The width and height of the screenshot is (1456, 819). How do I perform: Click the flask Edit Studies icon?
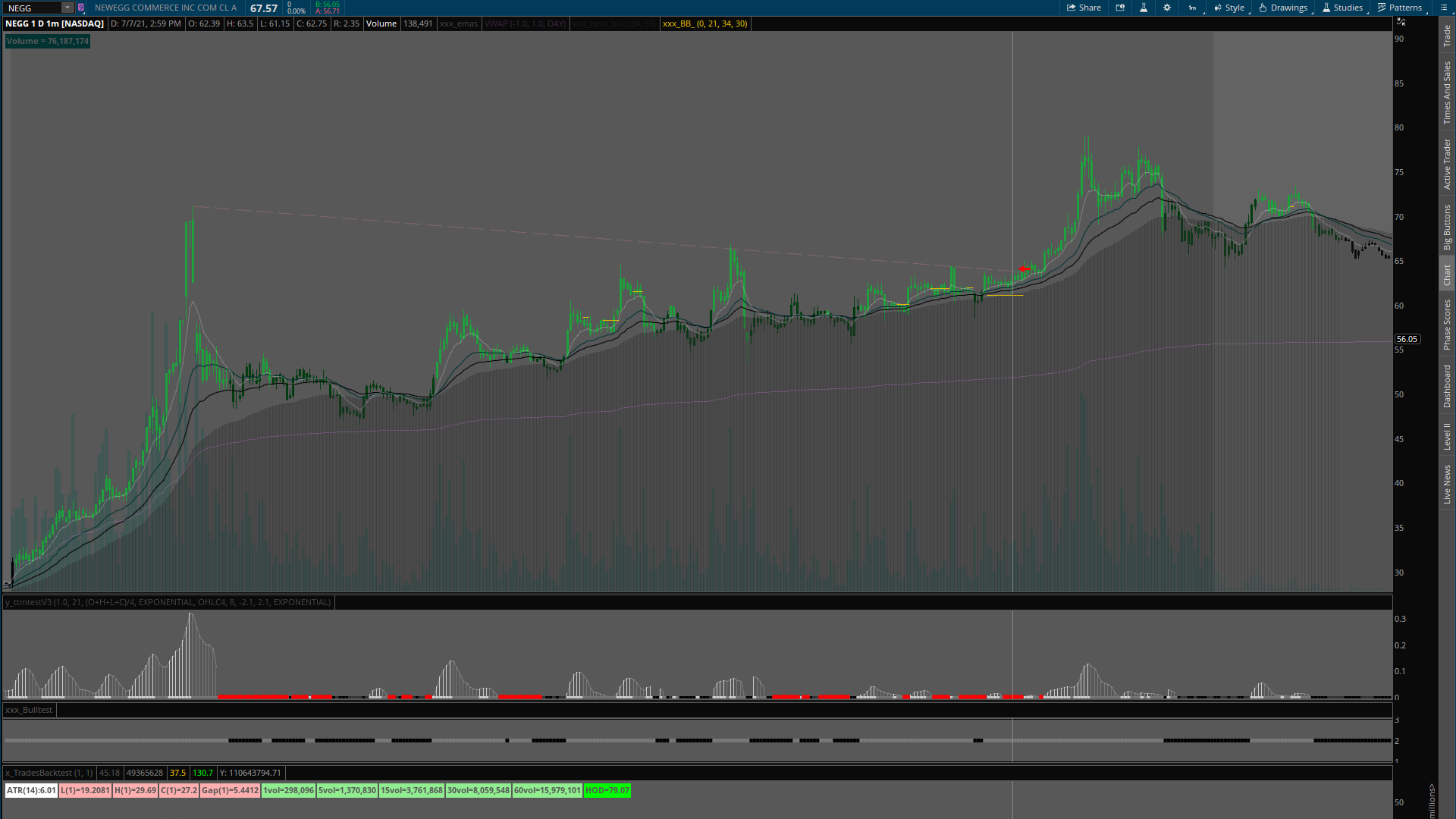[1144, 8]
